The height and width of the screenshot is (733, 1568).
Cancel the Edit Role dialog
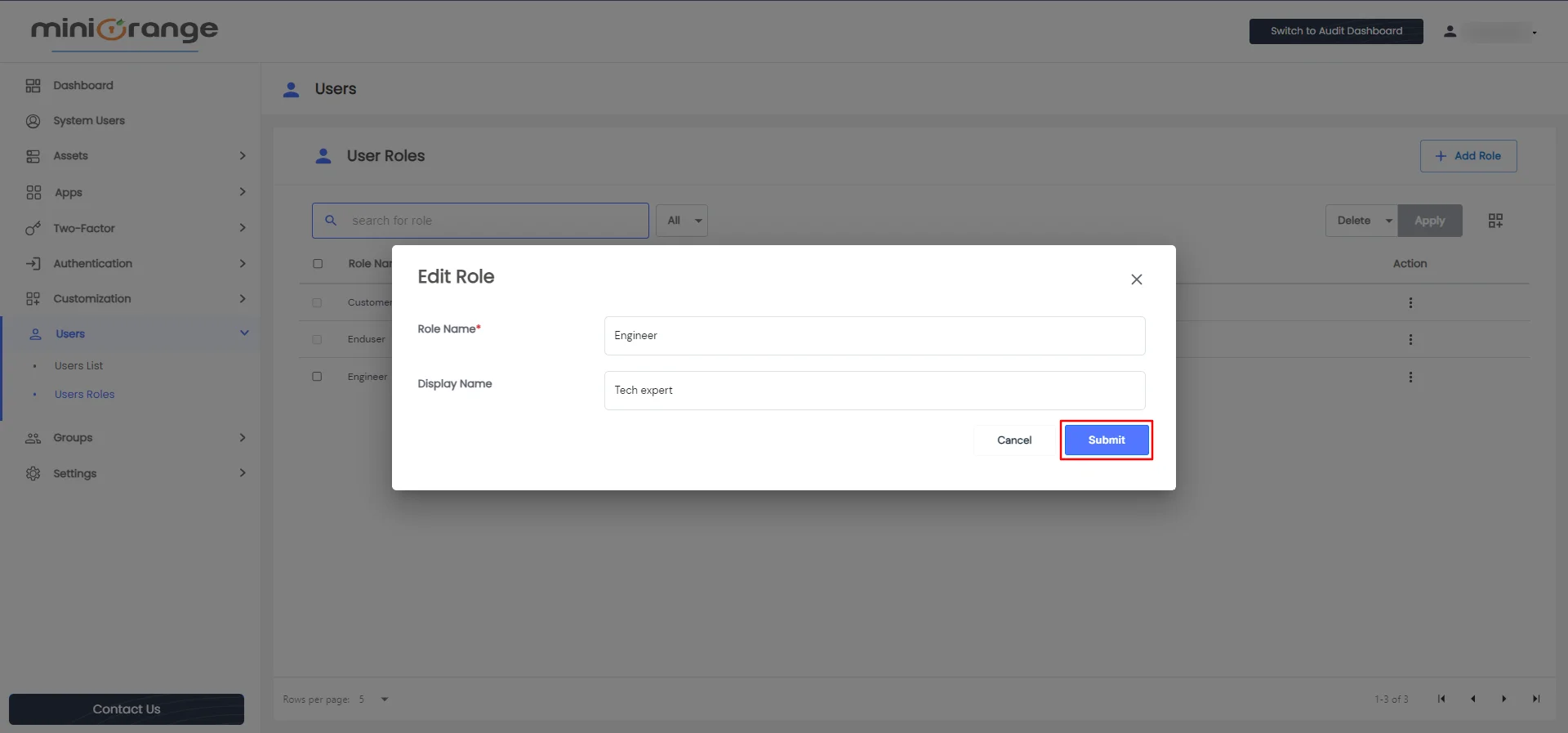pyautogui.click(x=1014, y=440)
